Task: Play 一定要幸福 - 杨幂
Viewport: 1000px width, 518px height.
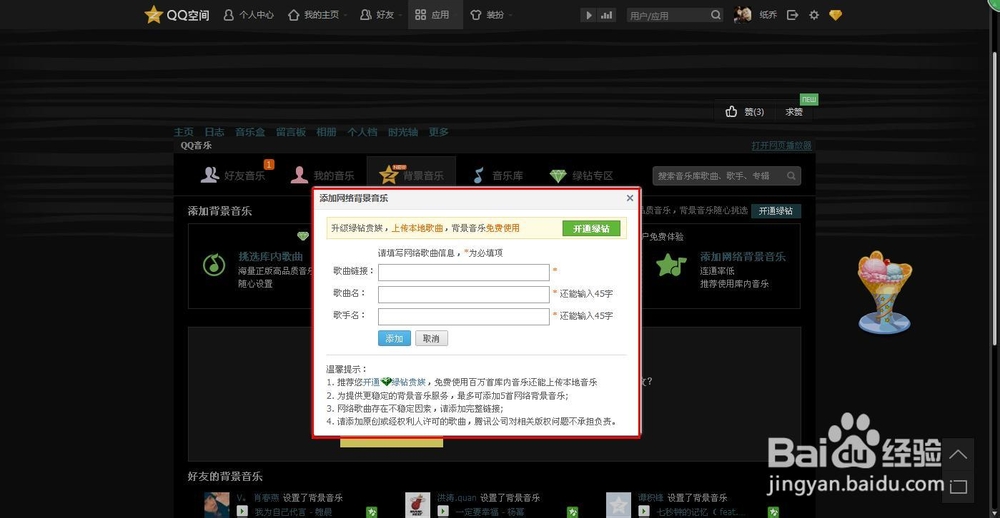Action: point(443,511)
